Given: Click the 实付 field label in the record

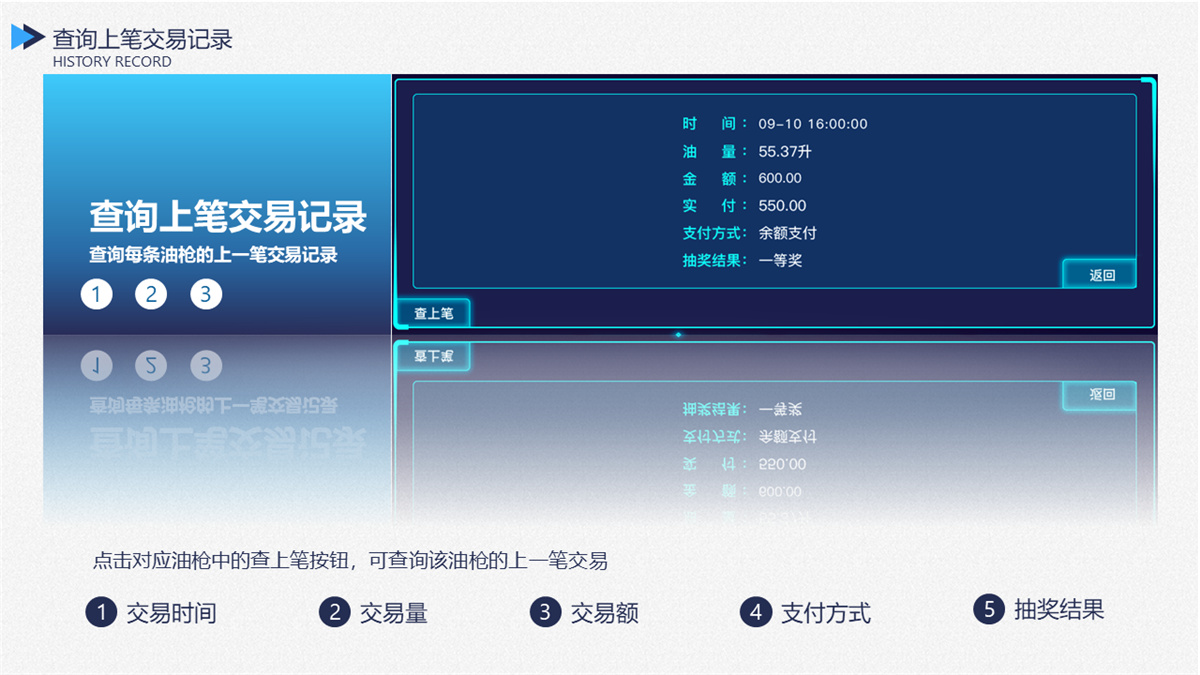Looking at the screenshot, I should click(715, 206).
